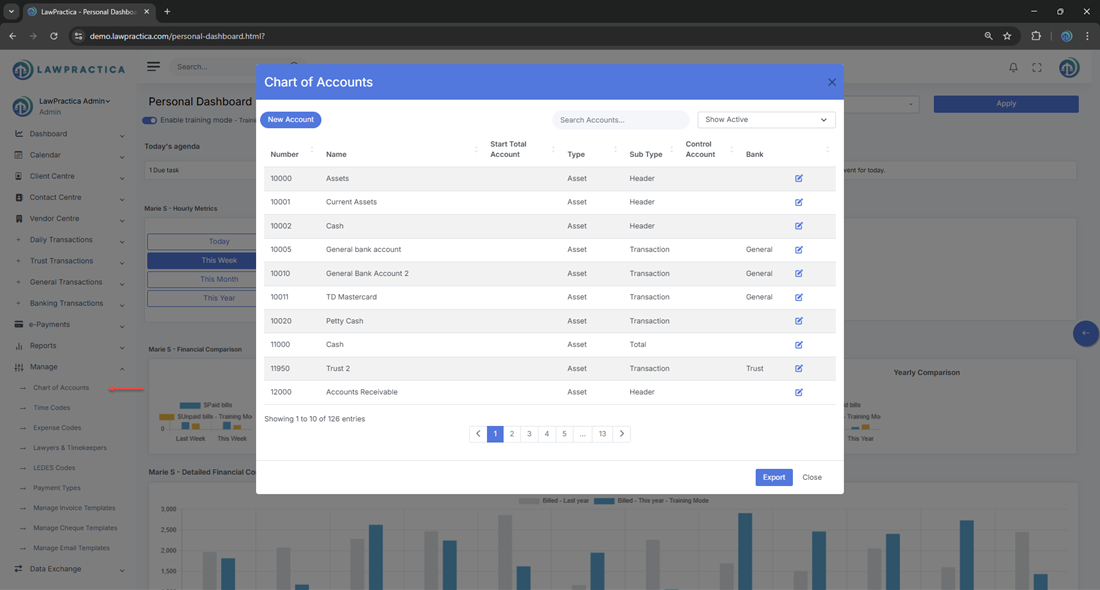Click the blue back-arrow floating button

point(1085,333)
